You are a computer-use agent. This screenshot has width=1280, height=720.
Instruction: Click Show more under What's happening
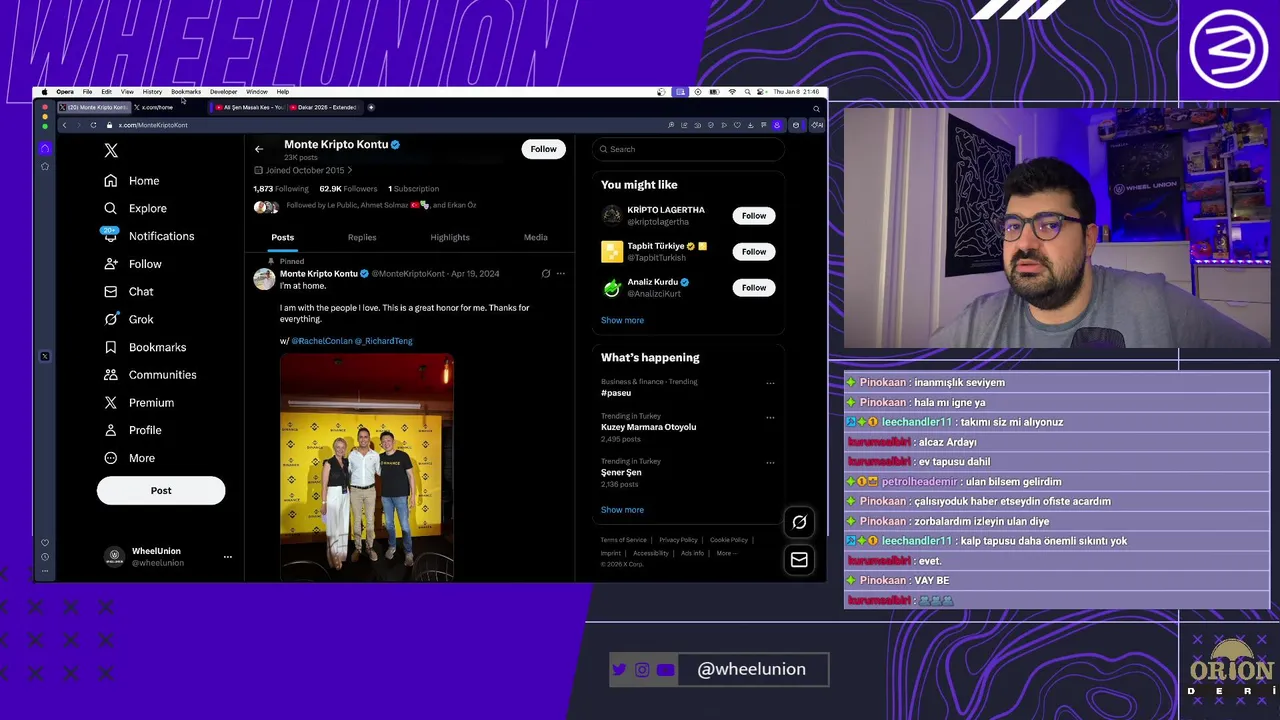(x=622, y=510)
